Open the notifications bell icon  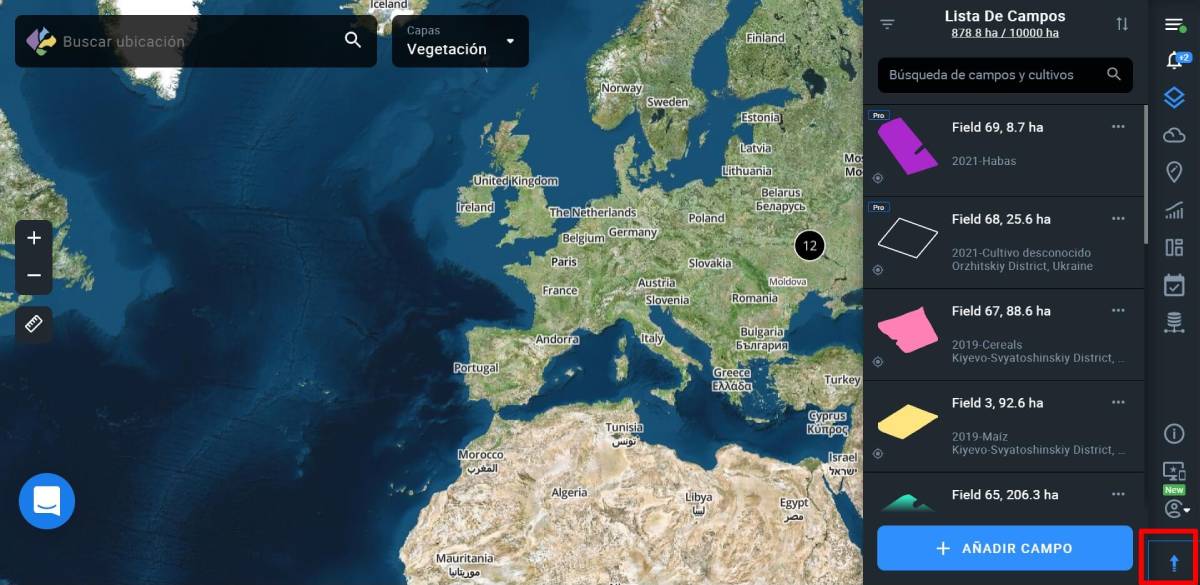click(1174, 61)
